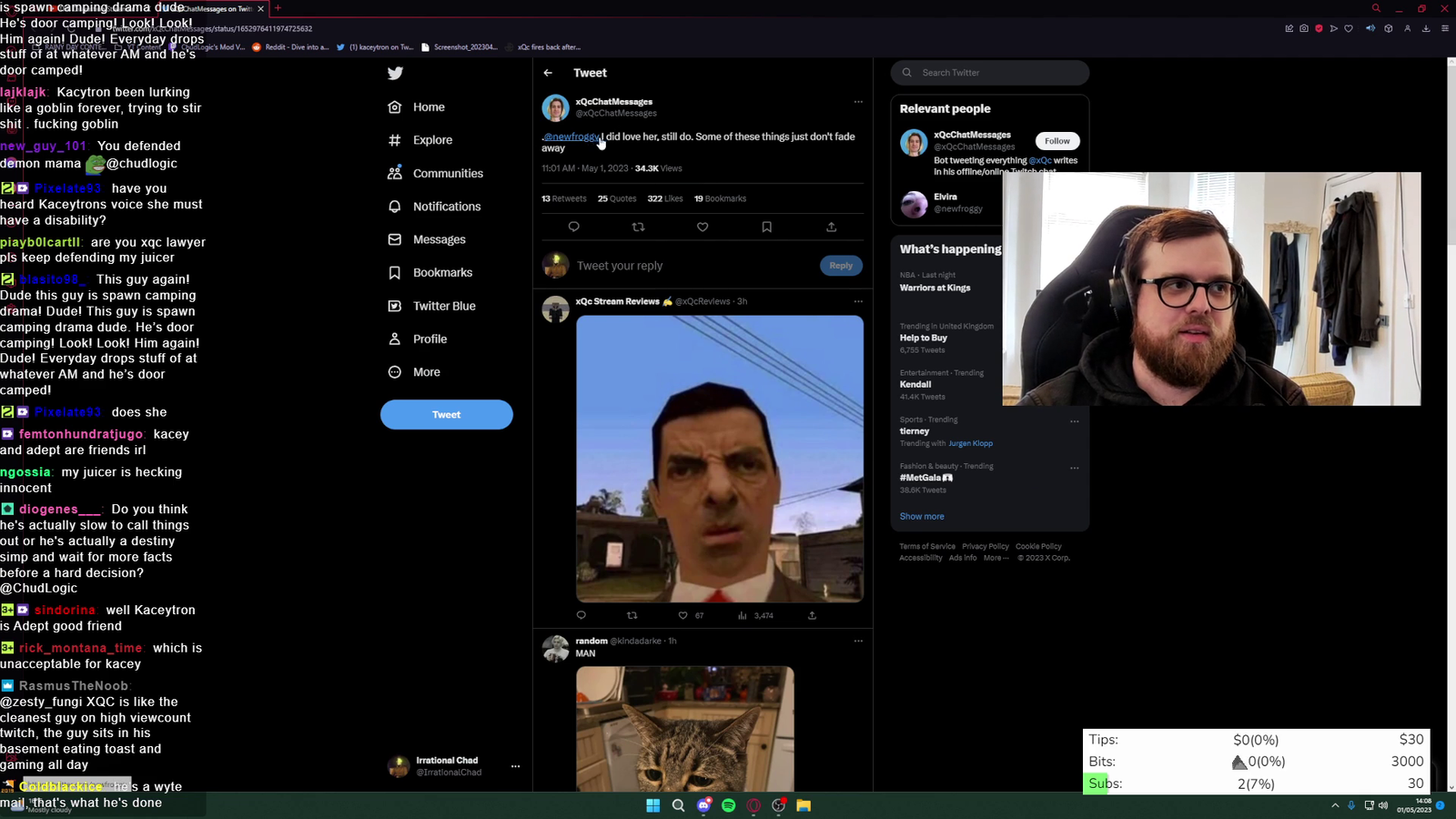View analytics showing 3,474 views
This screenshot has height=819, width=1456.
(755, 615)
